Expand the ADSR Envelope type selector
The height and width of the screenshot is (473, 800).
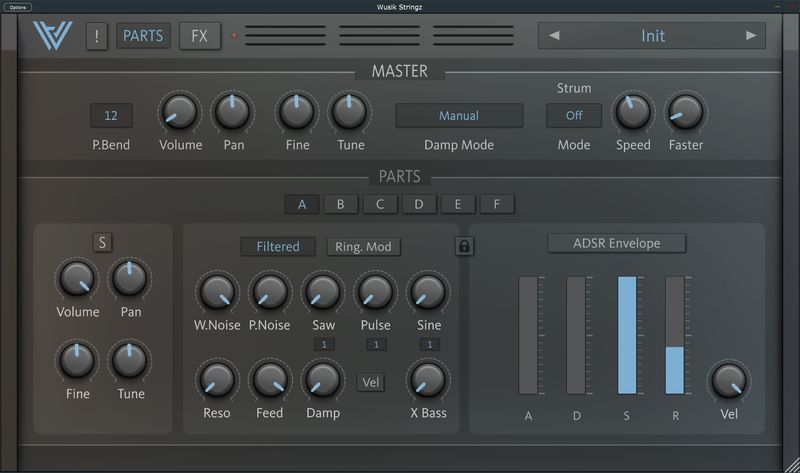[616, 243]
